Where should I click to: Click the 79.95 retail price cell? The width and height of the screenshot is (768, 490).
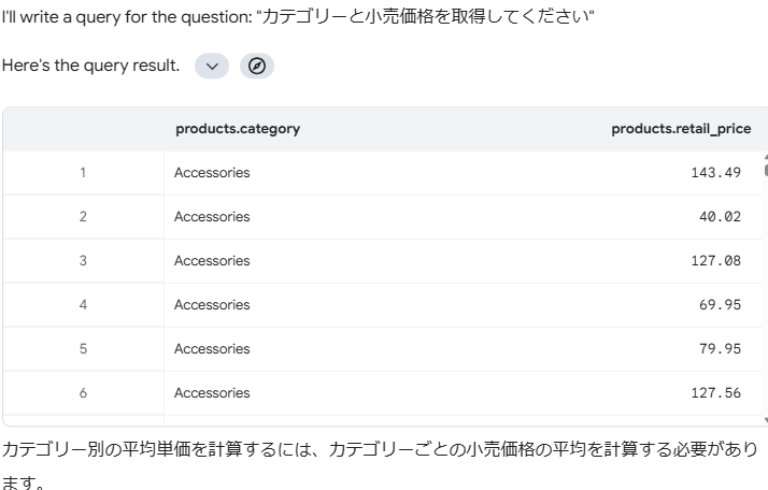coord(720,349)
